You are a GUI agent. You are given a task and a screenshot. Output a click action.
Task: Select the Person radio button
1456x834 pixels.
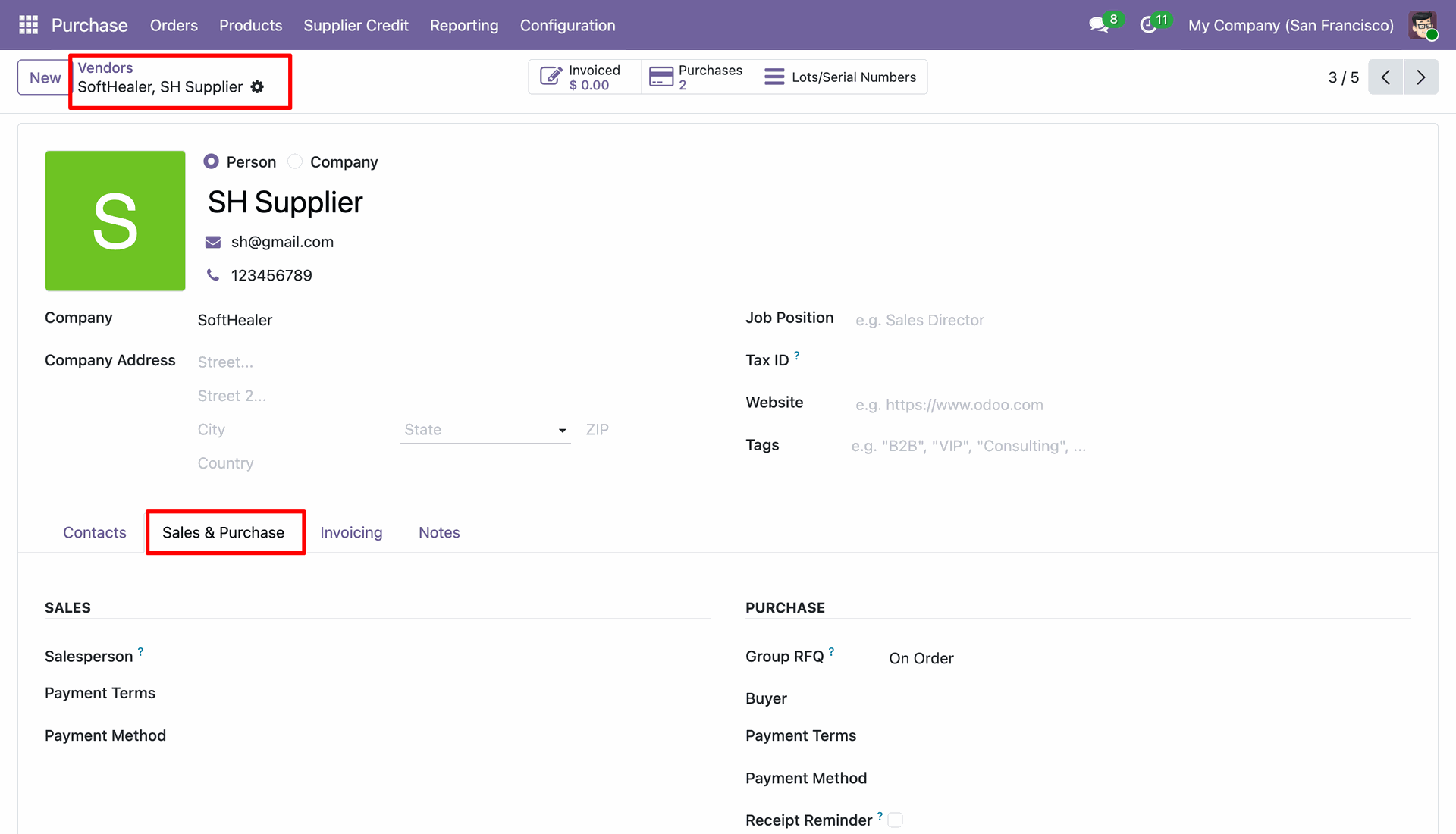click(211, 161)
